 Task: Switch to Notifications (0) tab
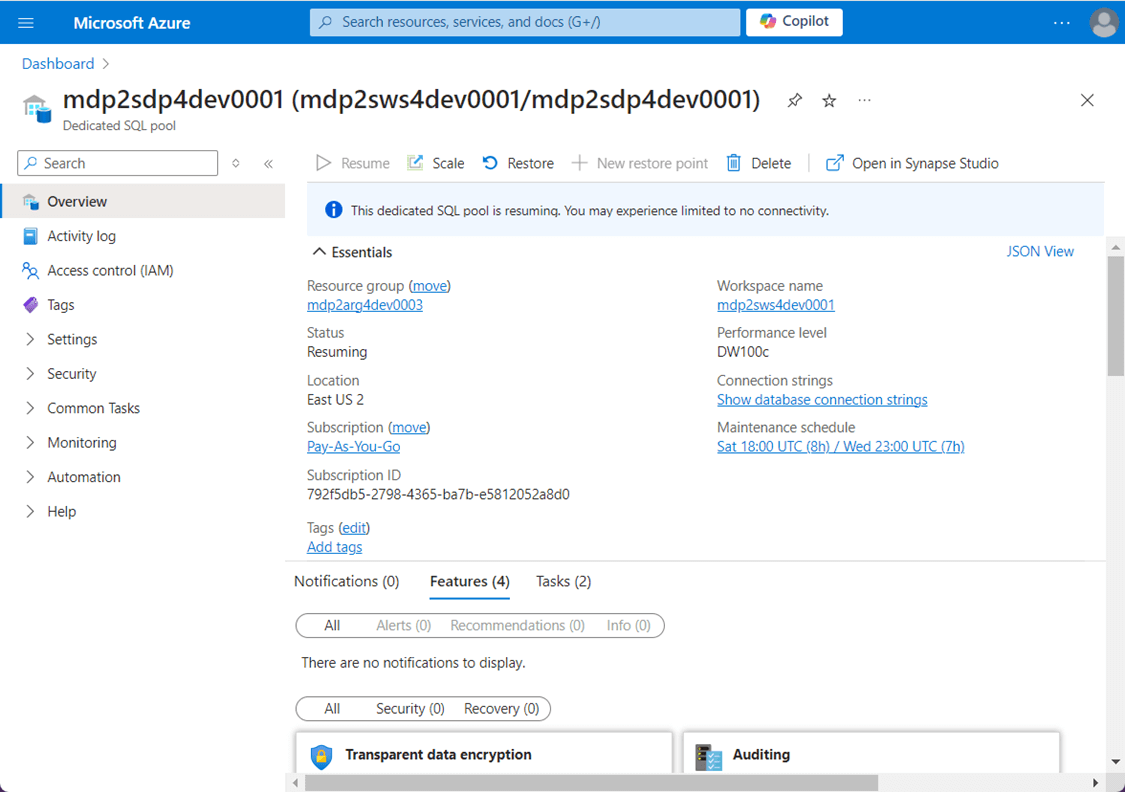[347, 581]
